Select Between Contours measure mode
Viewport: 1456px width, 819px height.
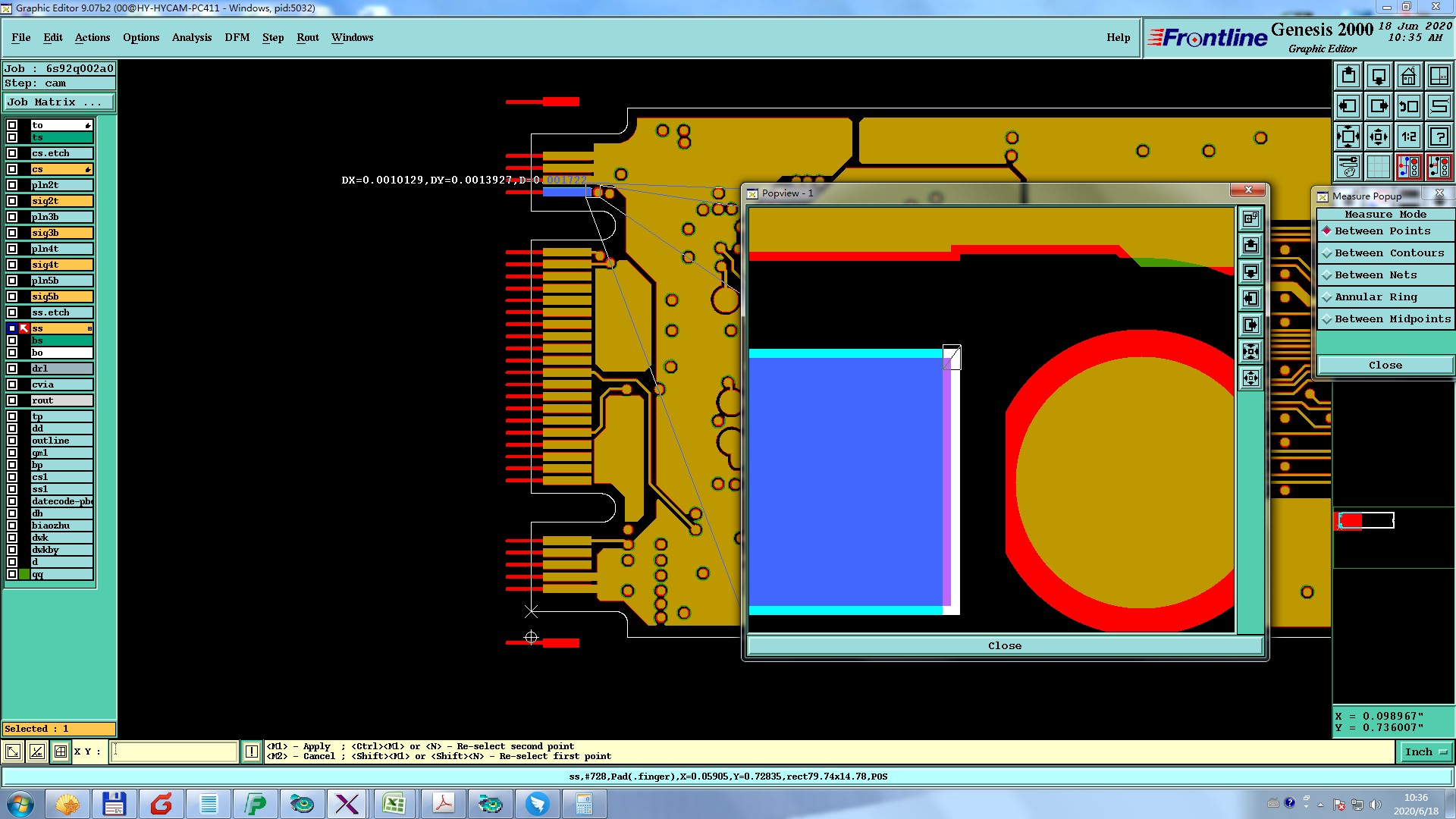point(1389,253)
